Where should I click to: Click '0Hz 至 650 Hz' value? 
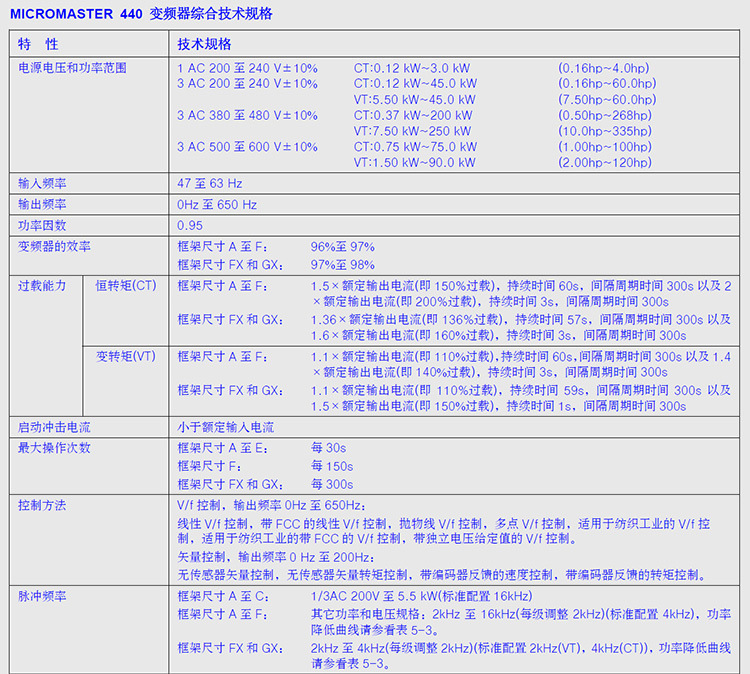click(217, 205)
